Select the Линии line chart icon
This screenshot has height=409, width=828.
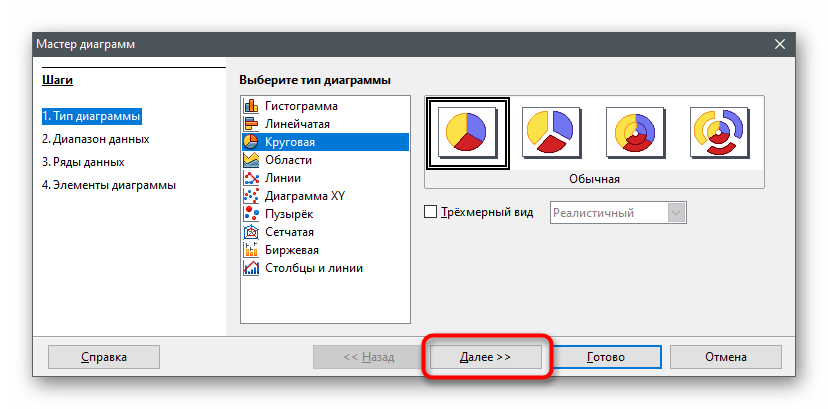pyautogui.click(x=251, y=178)
